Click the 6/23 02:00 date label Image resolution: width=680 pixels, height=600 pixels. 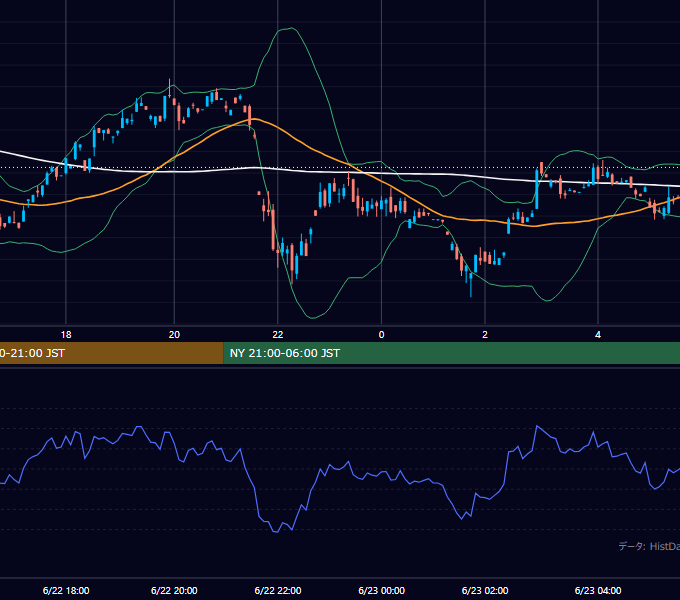pos(485,590)
